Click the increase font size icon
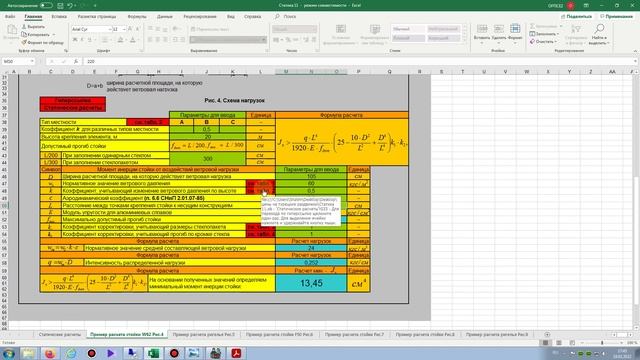640x360 pixels. click(130, 29)
